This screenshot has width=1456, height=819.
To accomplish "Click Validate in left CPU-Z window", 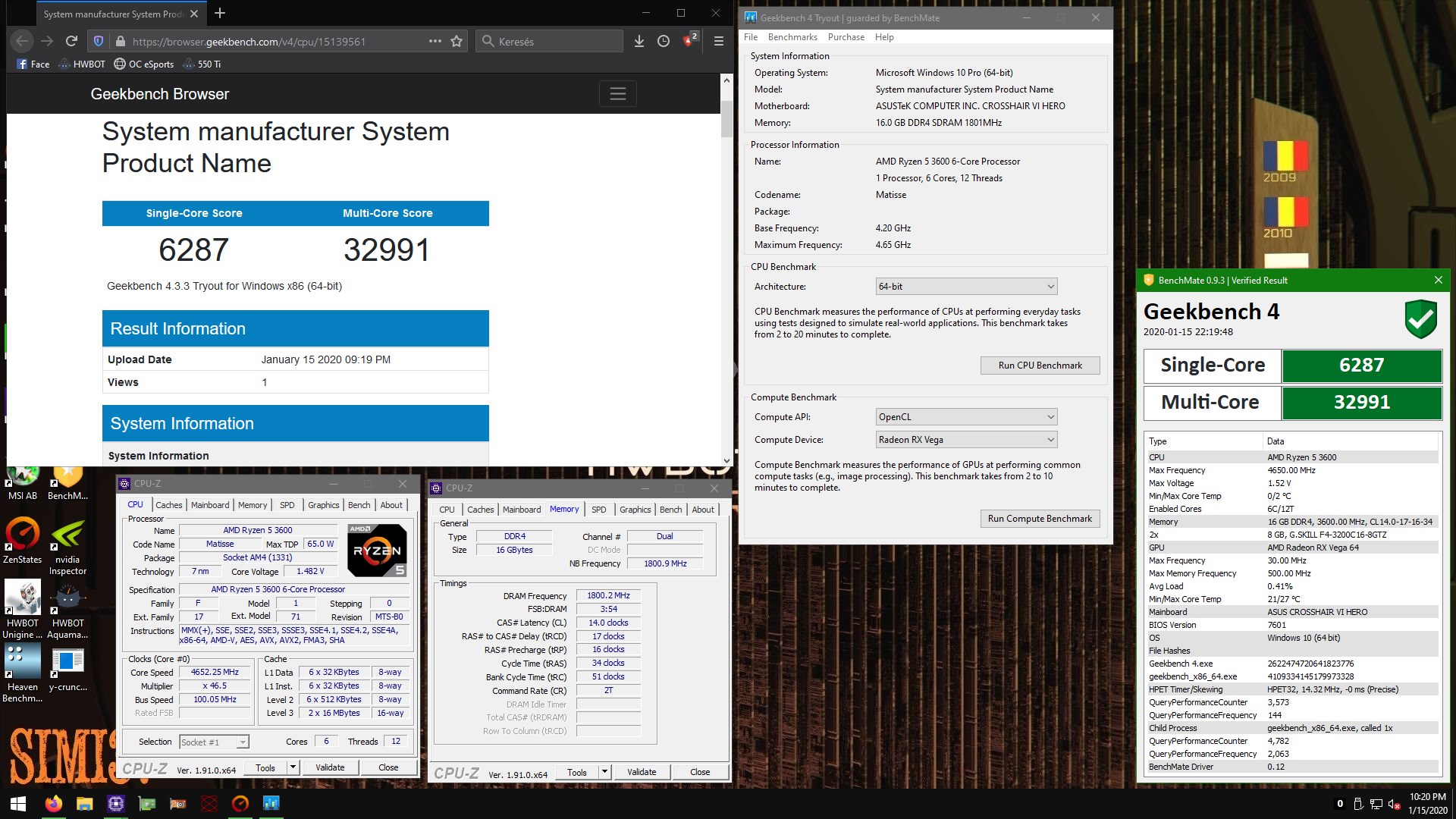I will pyautogui.click(x=330, y=767).
